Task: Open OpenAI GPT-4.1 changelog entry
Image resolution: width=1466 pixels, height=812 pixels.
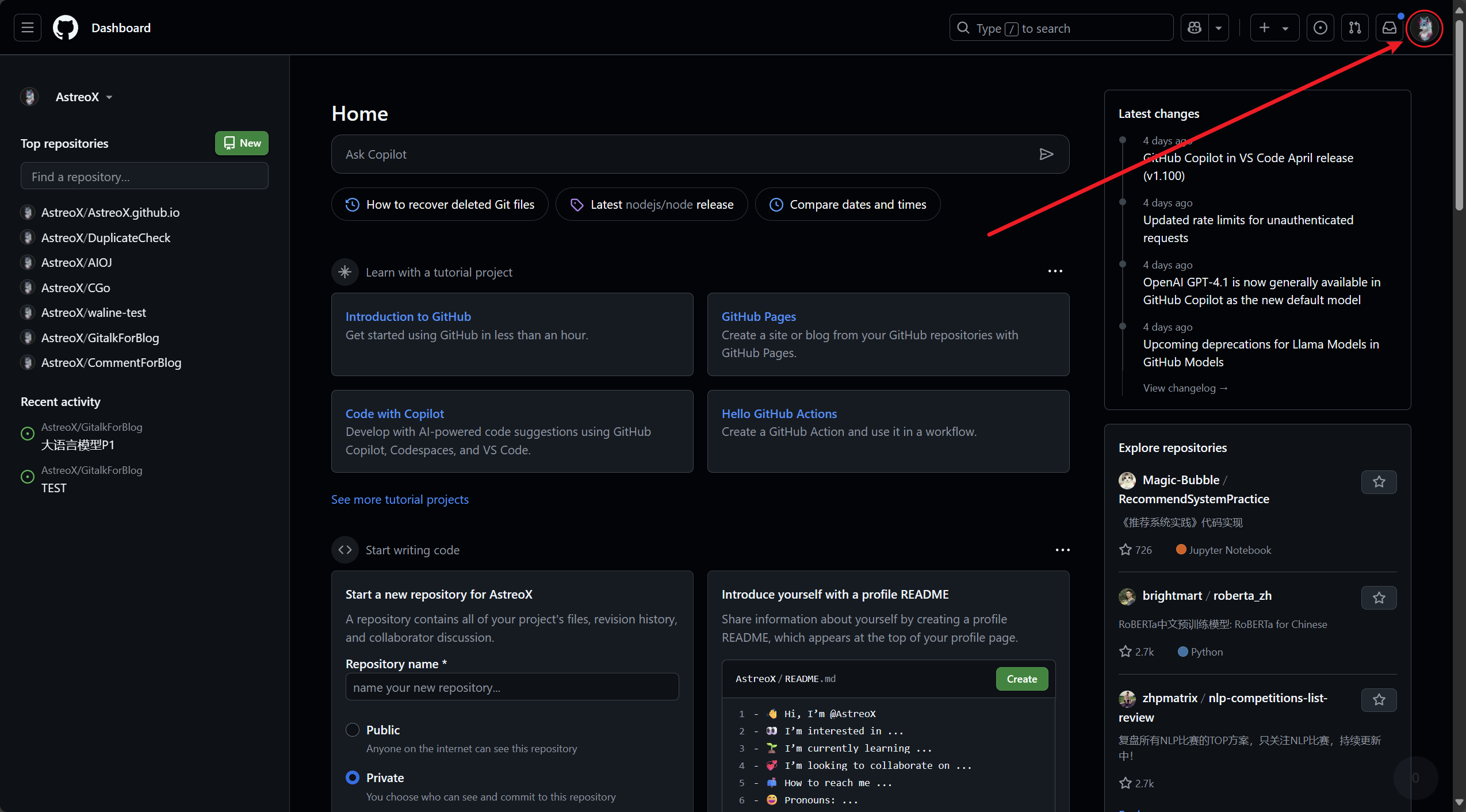Action: point(1261,291)
